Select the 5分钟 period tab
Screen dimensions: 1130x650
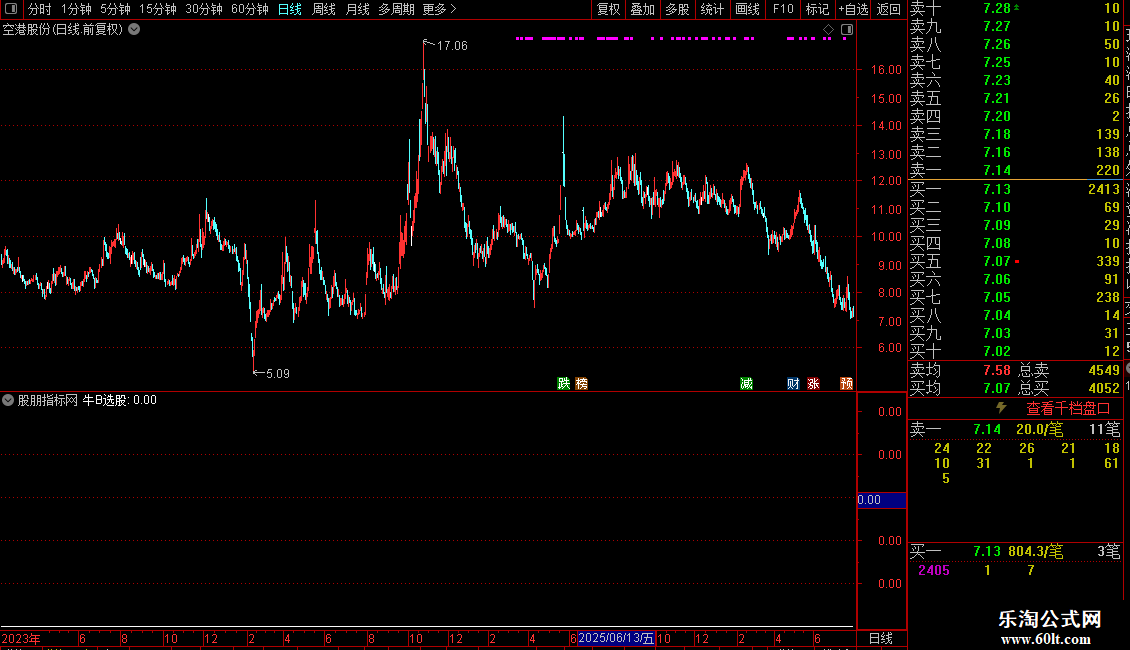(x=115, y=9)
